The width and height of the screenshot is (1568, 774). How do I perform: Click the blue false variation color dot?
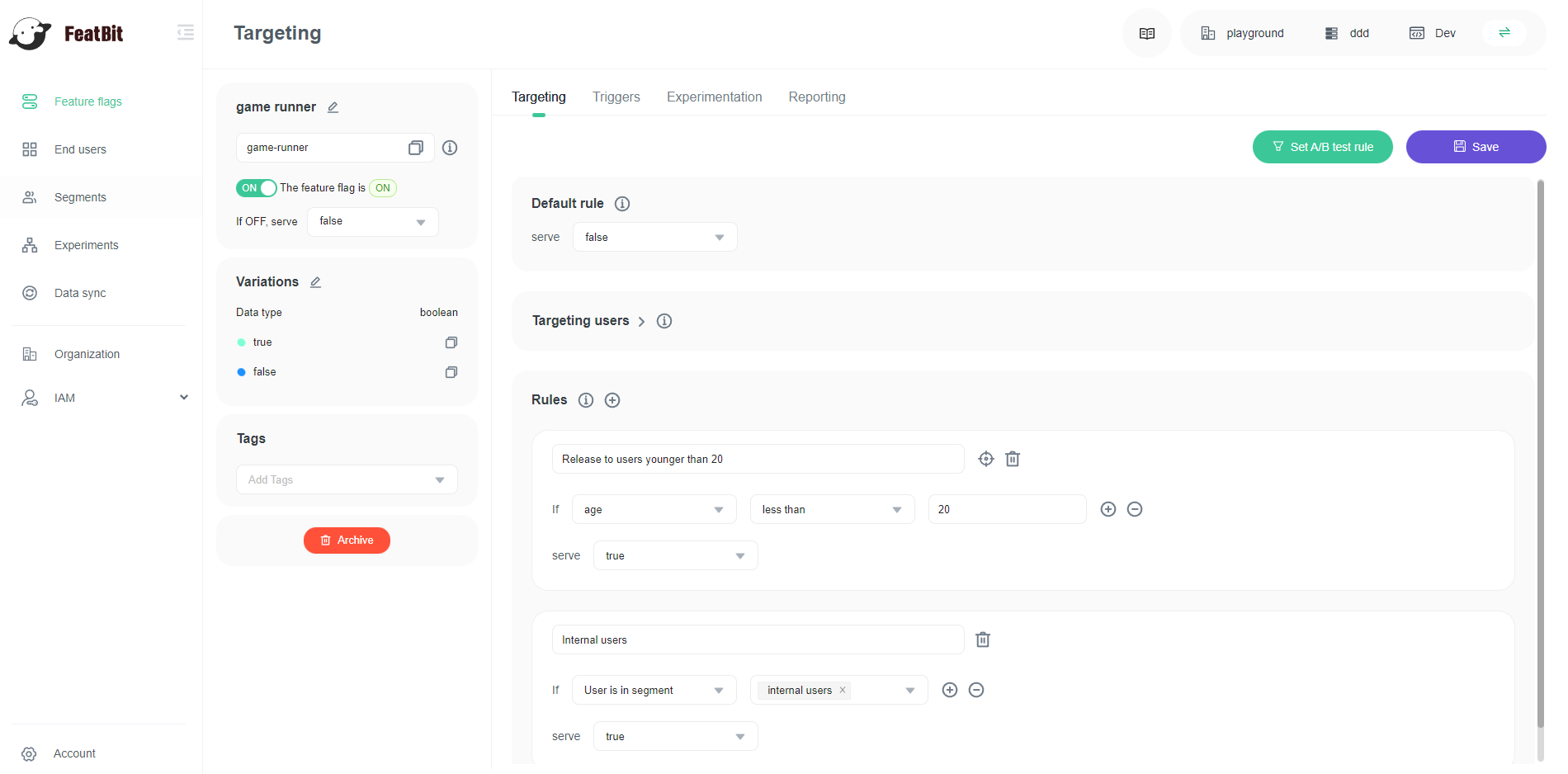242,372
